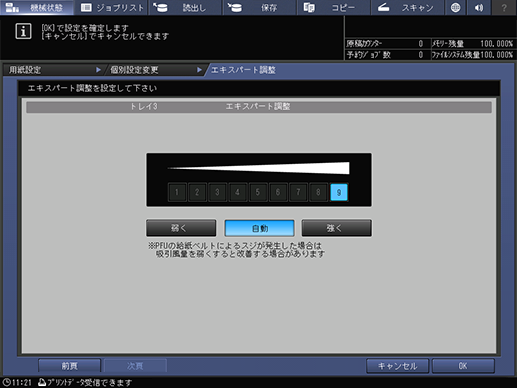The height and width of the screenshot is (388, 517).
Task: Select level 7 on the scale
Action: coord(298,192)
